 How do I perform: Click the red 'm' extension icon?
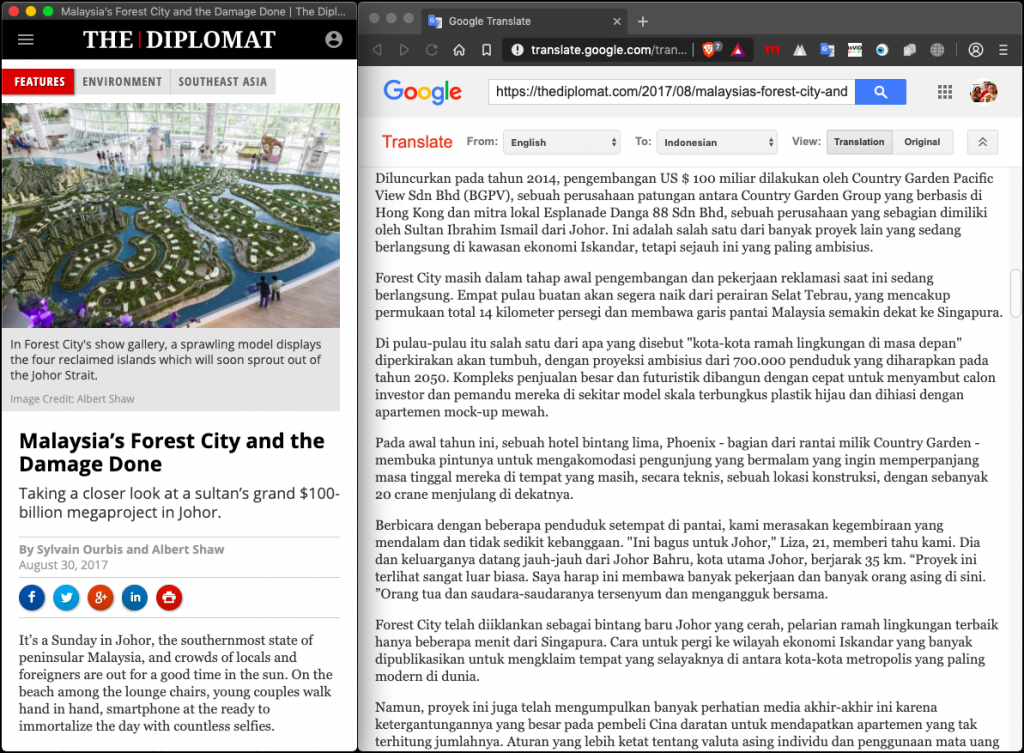click(772, 50)
